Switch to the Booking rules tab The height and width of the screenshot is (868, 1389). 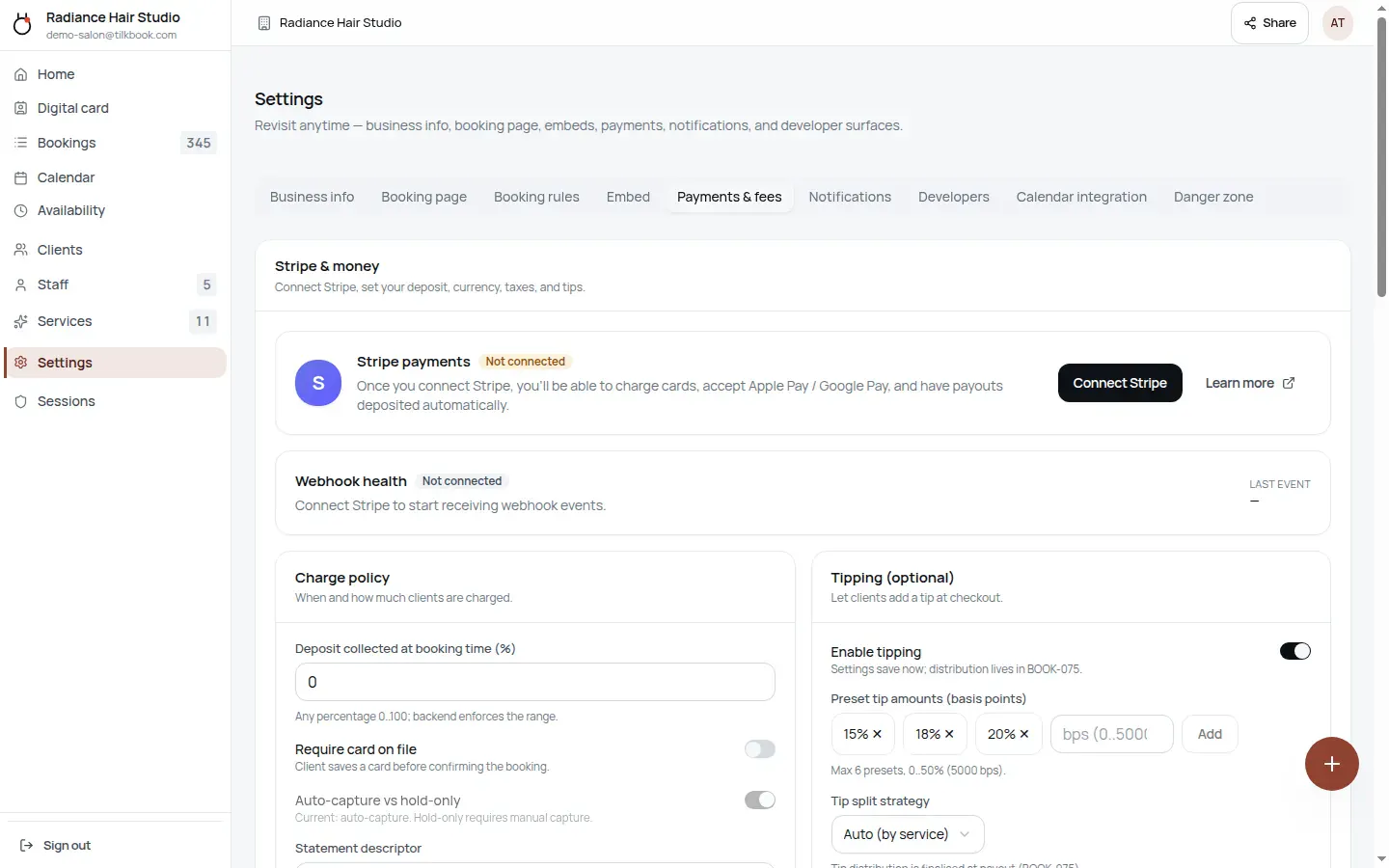pyautogui.click(x=536, y=197)
